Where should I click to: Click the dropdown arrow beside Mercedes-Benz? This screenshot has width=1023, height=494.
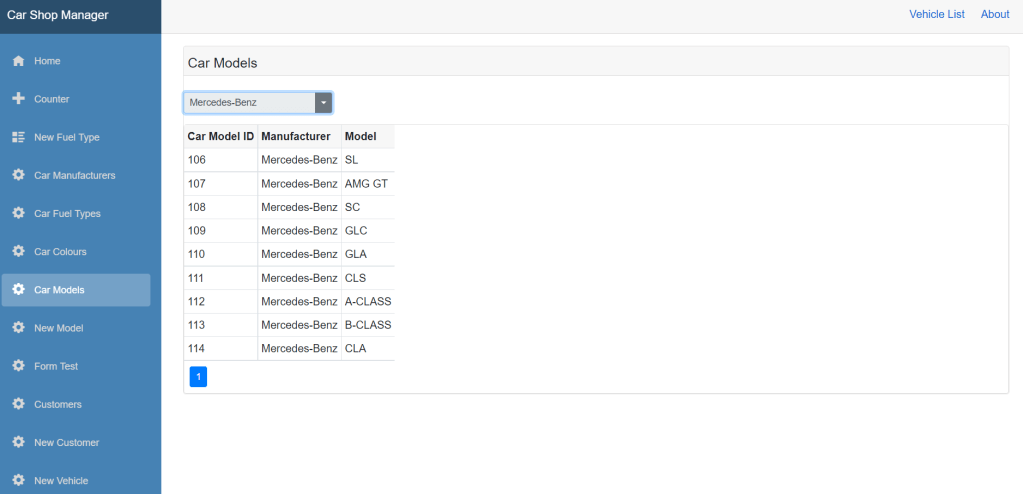pos(323,102)
